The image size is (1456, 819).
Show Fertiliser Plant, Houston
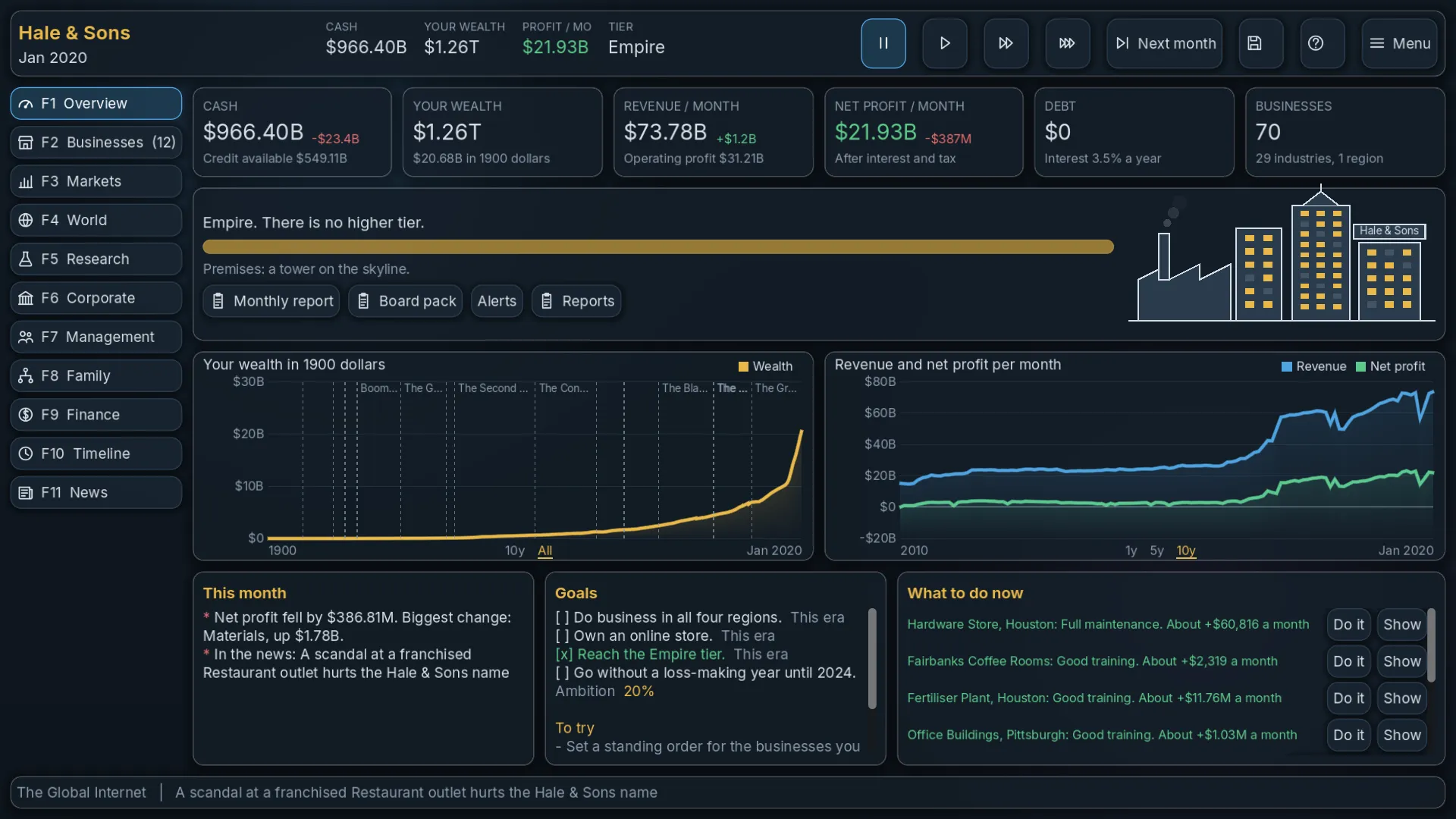pyautogui.click(x=1401, y=698)
